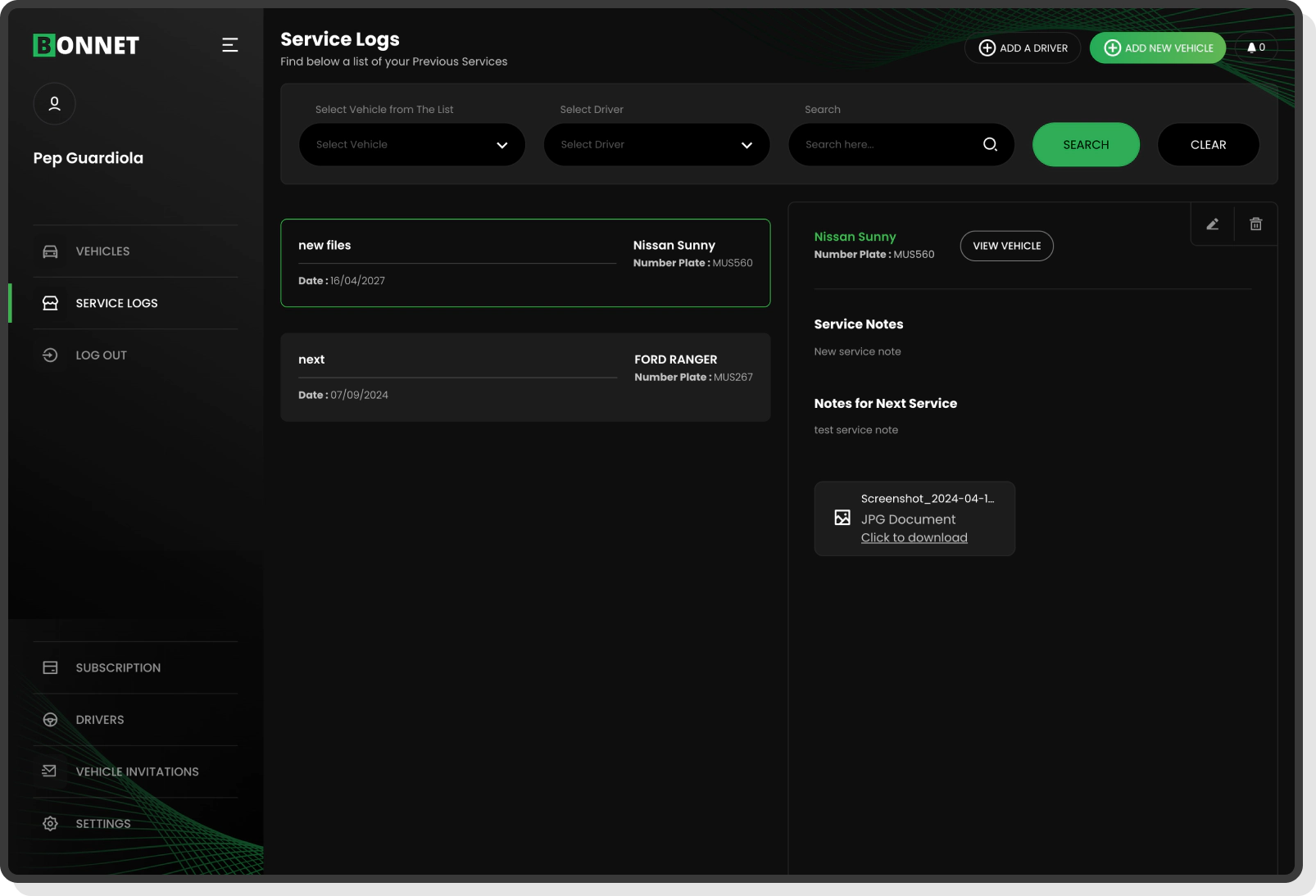Select the Vehicles sidebar icon
The height and width of the screenshot is (896, 1316).
(x=50, y=251)
